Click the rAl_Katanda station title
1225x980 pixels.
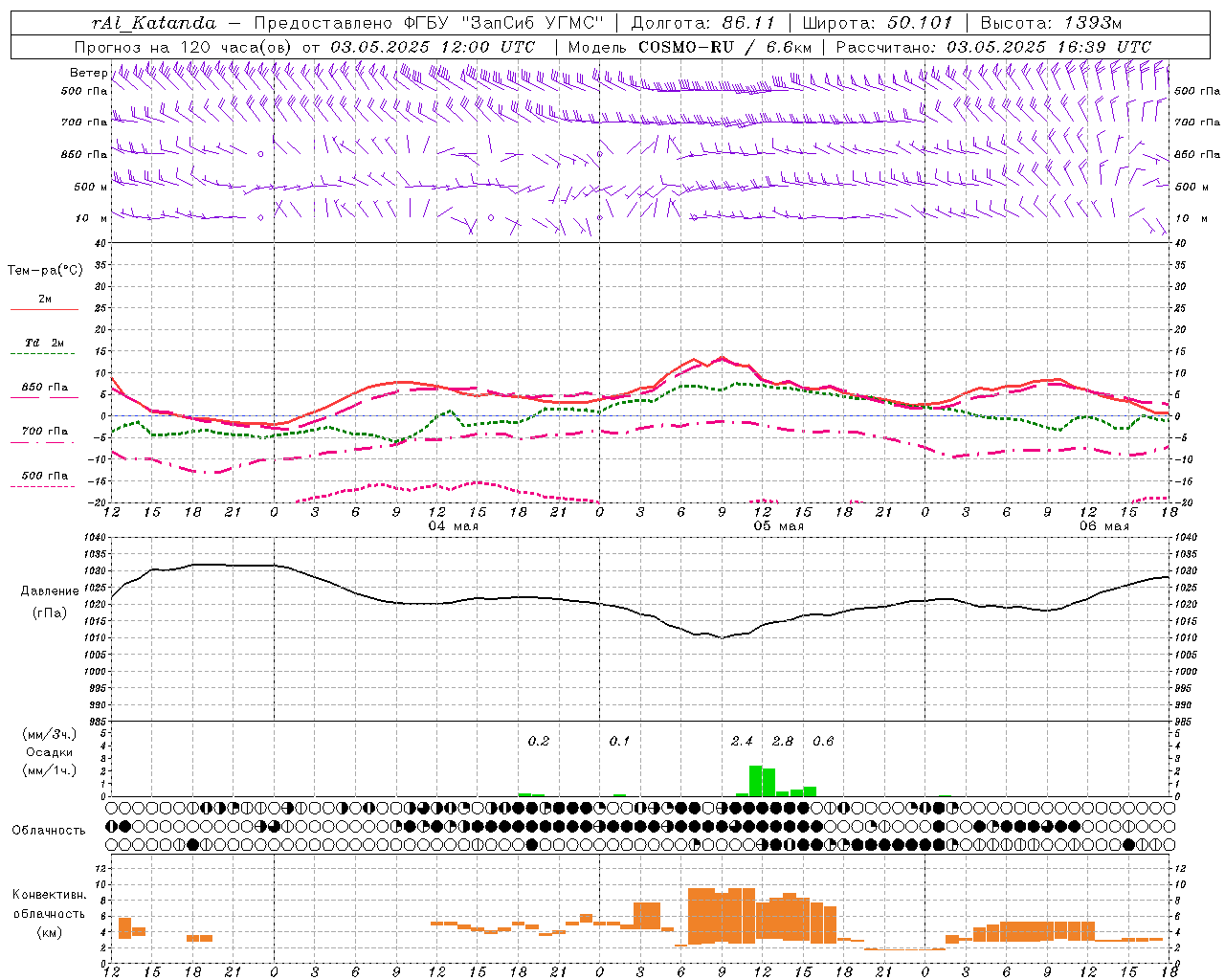[155, 23]
